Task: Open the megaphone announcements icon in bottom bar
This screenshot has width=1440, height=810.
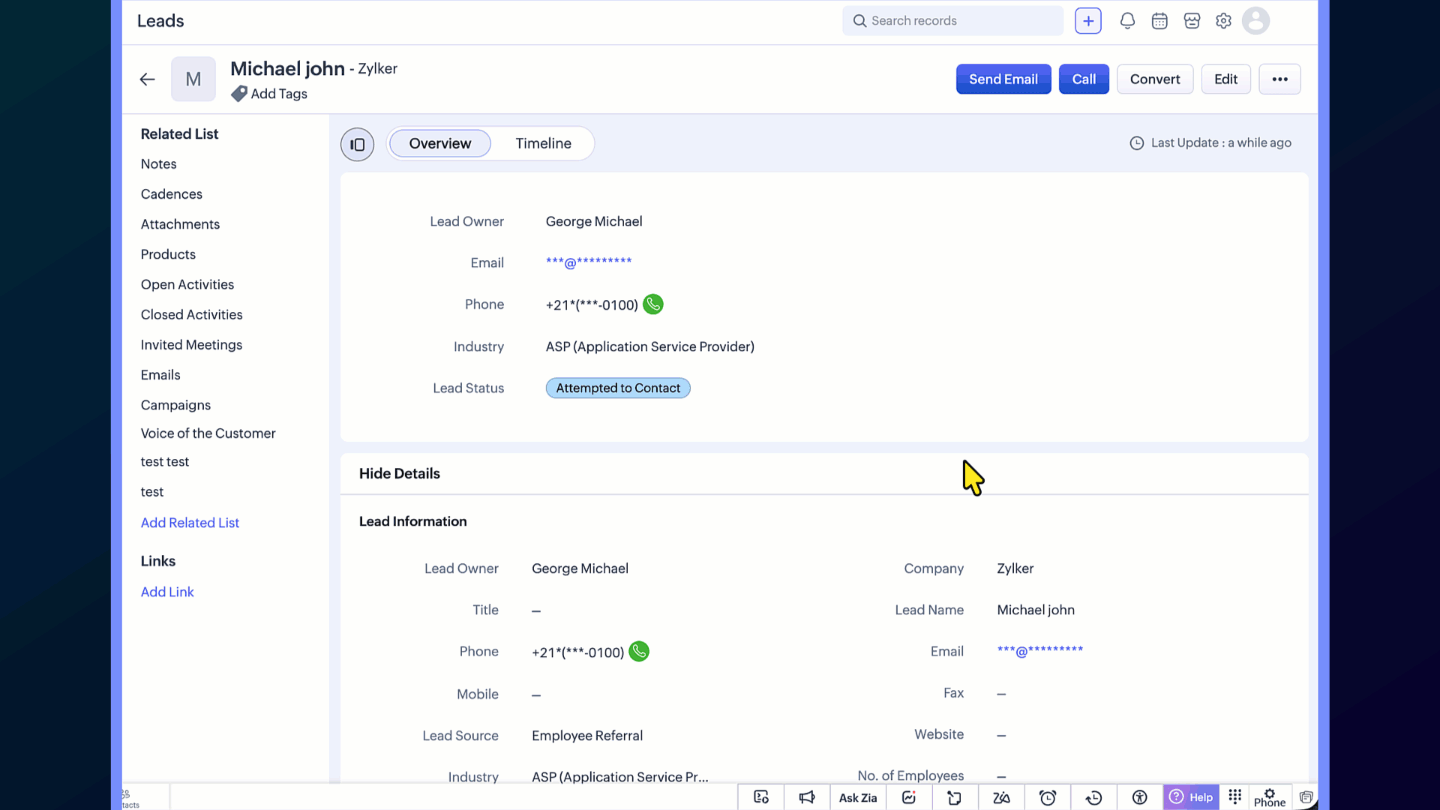Action: click(x=806, y=797)
